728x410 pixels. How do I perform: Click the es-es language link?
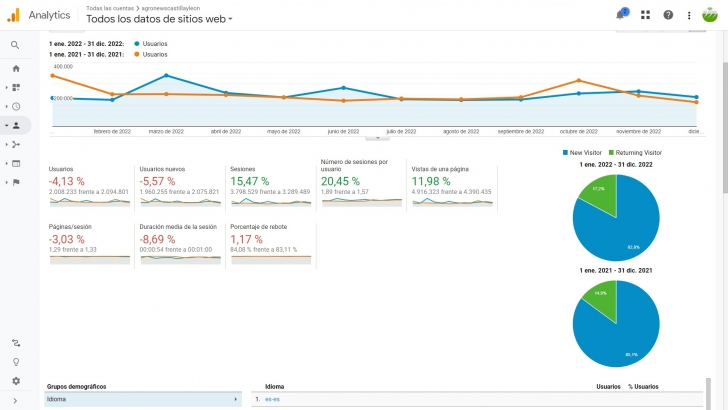[x=272, y=399]
